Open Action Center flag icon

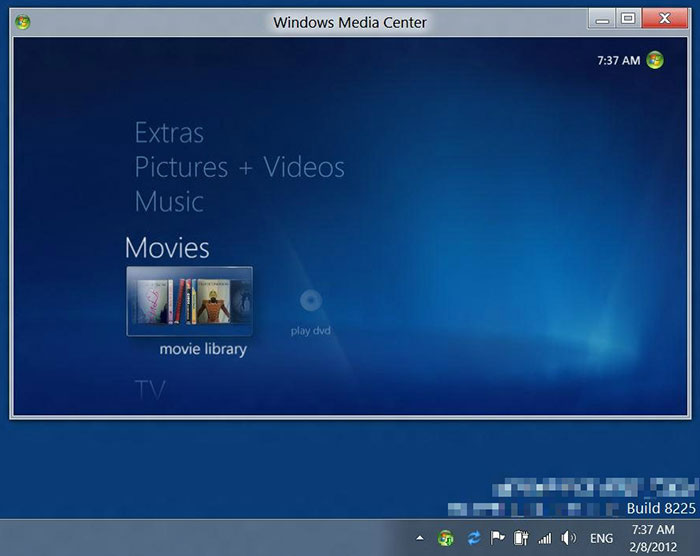pyautogui.click(x=497, y=538)
